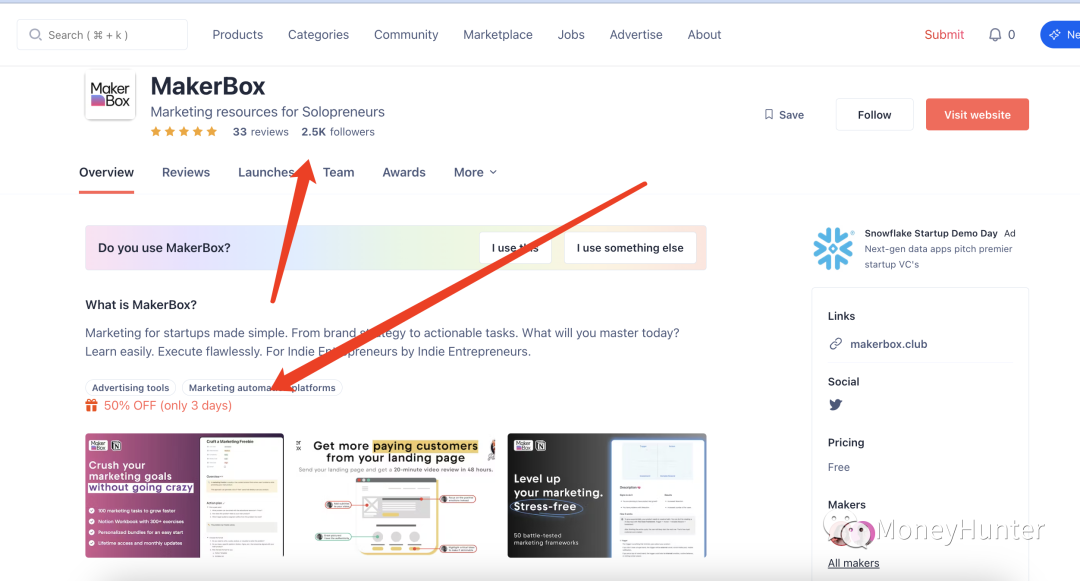Image resolution: width=1080 pixels, height=581 pixels.
Task: Click the Free pricing text
Action: click(838, 467)
